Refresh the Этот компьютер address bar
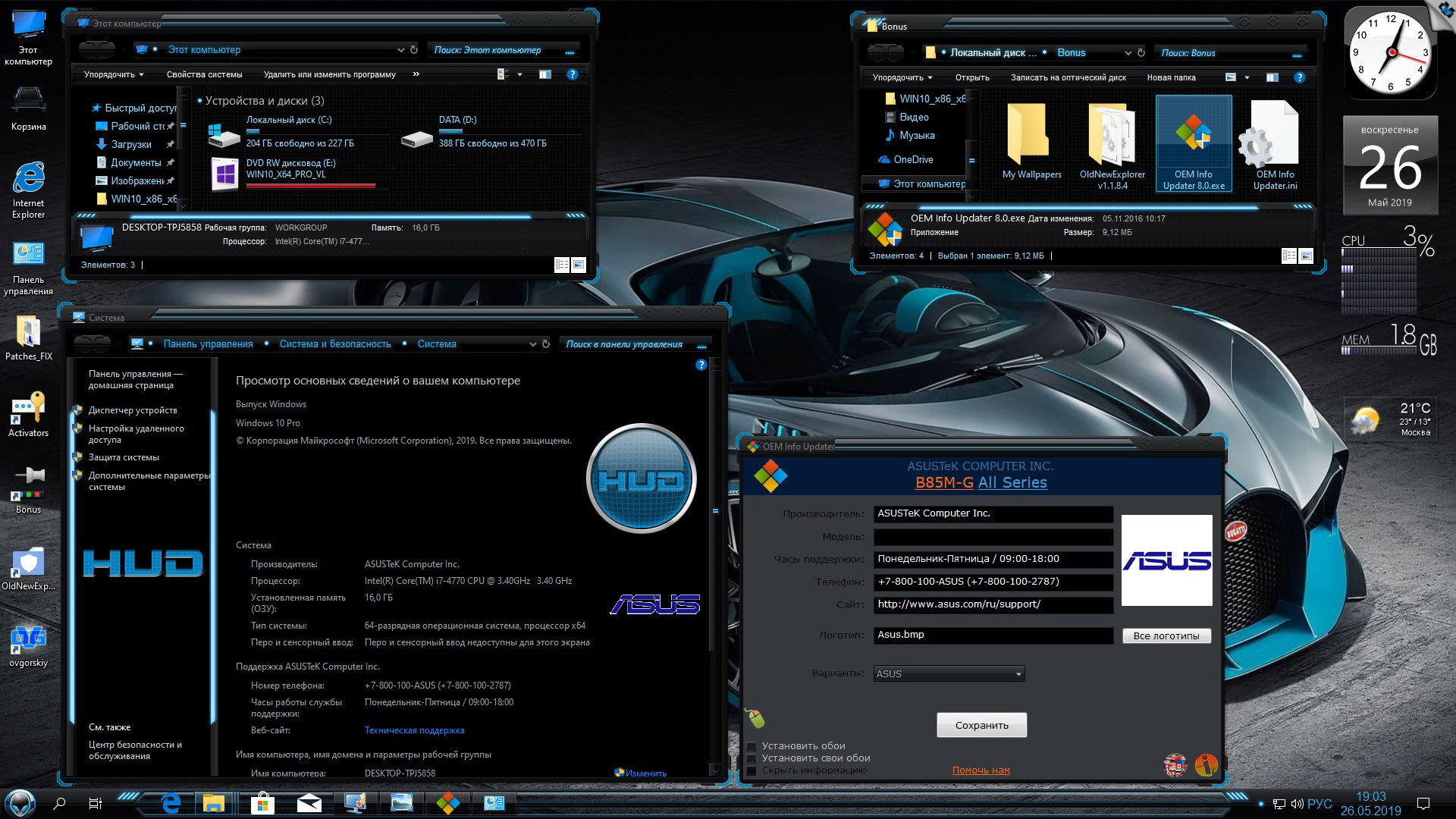 (x=414, y=50)
